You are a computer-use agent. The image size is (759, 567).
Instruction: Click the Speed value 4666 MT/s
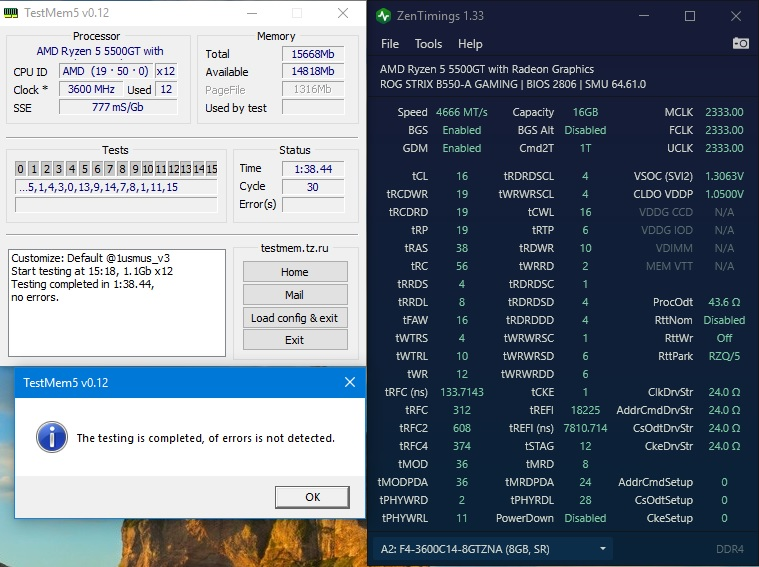click(461, 112)
